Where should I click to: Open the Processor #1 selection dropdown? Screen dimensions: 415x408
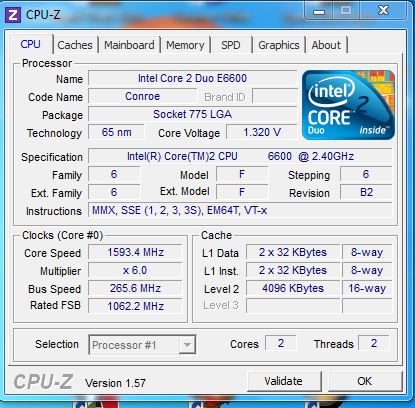(x=142, y=345)
